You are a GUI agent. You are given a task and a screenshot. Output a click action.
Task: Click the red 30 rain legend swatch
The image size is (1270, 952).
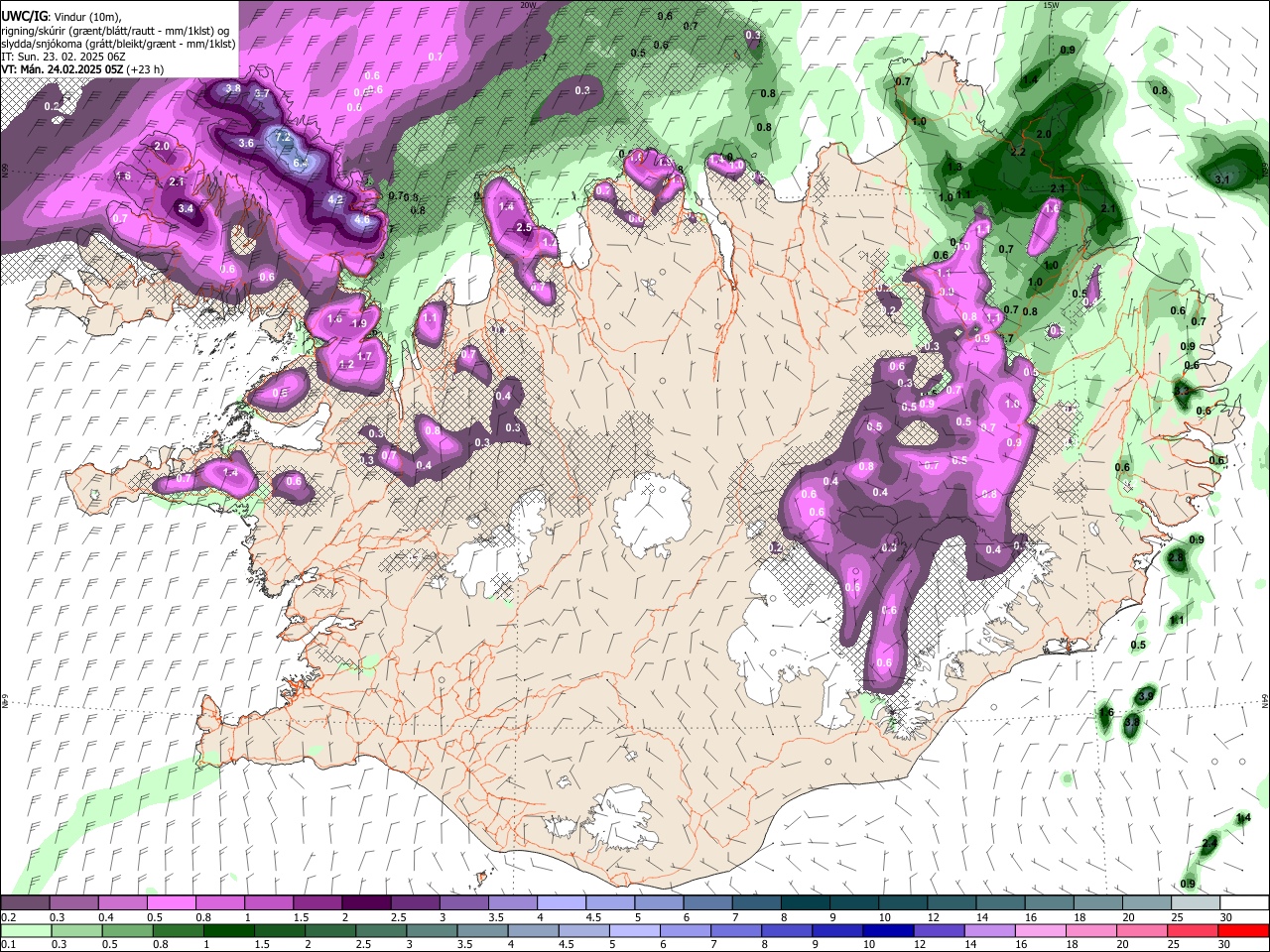tap(1242, 931)
